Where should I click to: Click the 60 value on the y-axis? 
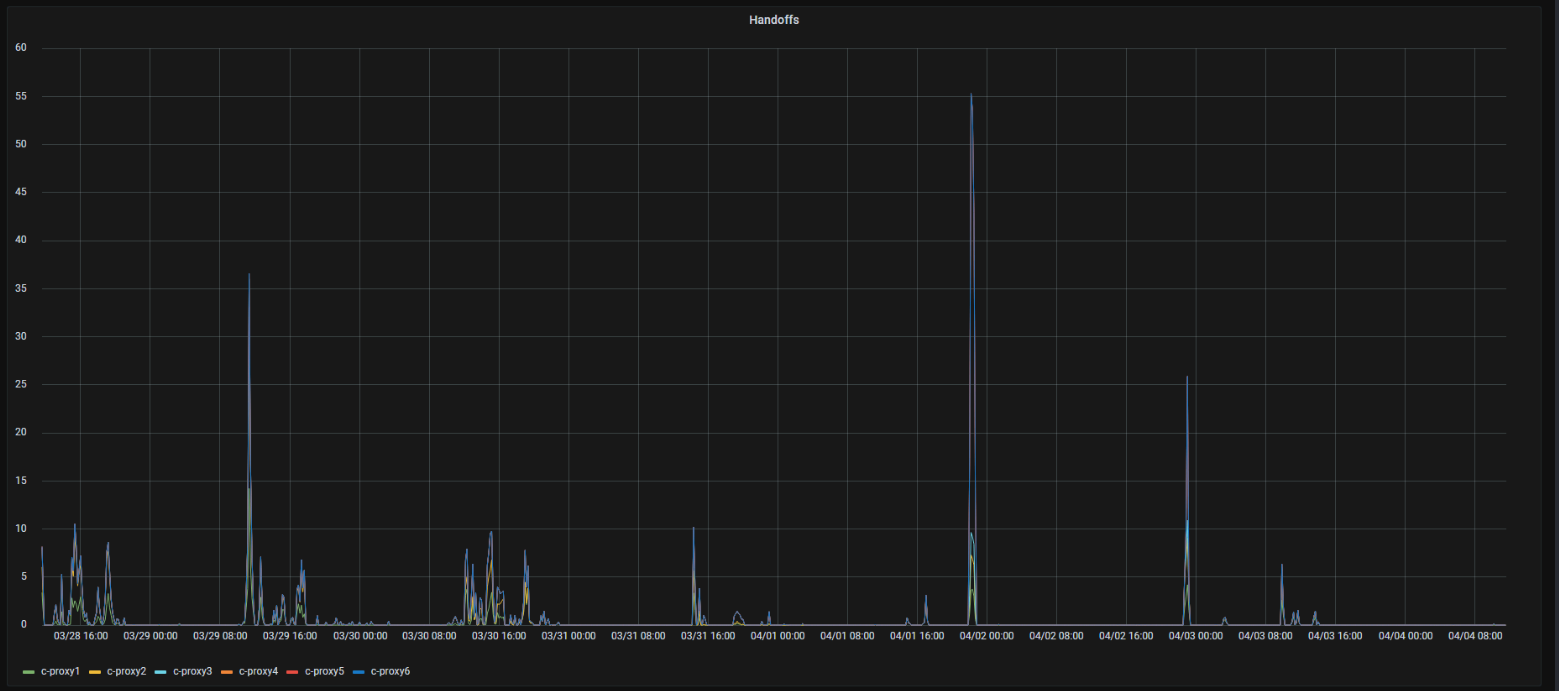click(x=20, y=48)
